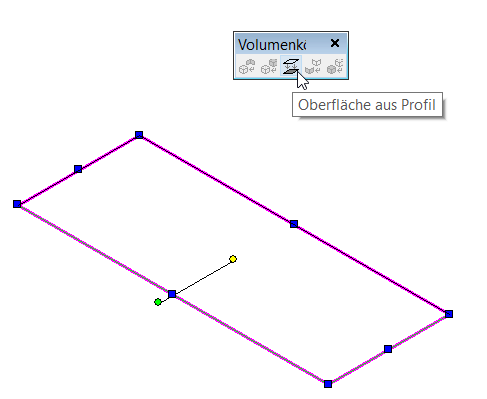Click the greyed wireframe cube with shaded cube icon

[269, 66]
